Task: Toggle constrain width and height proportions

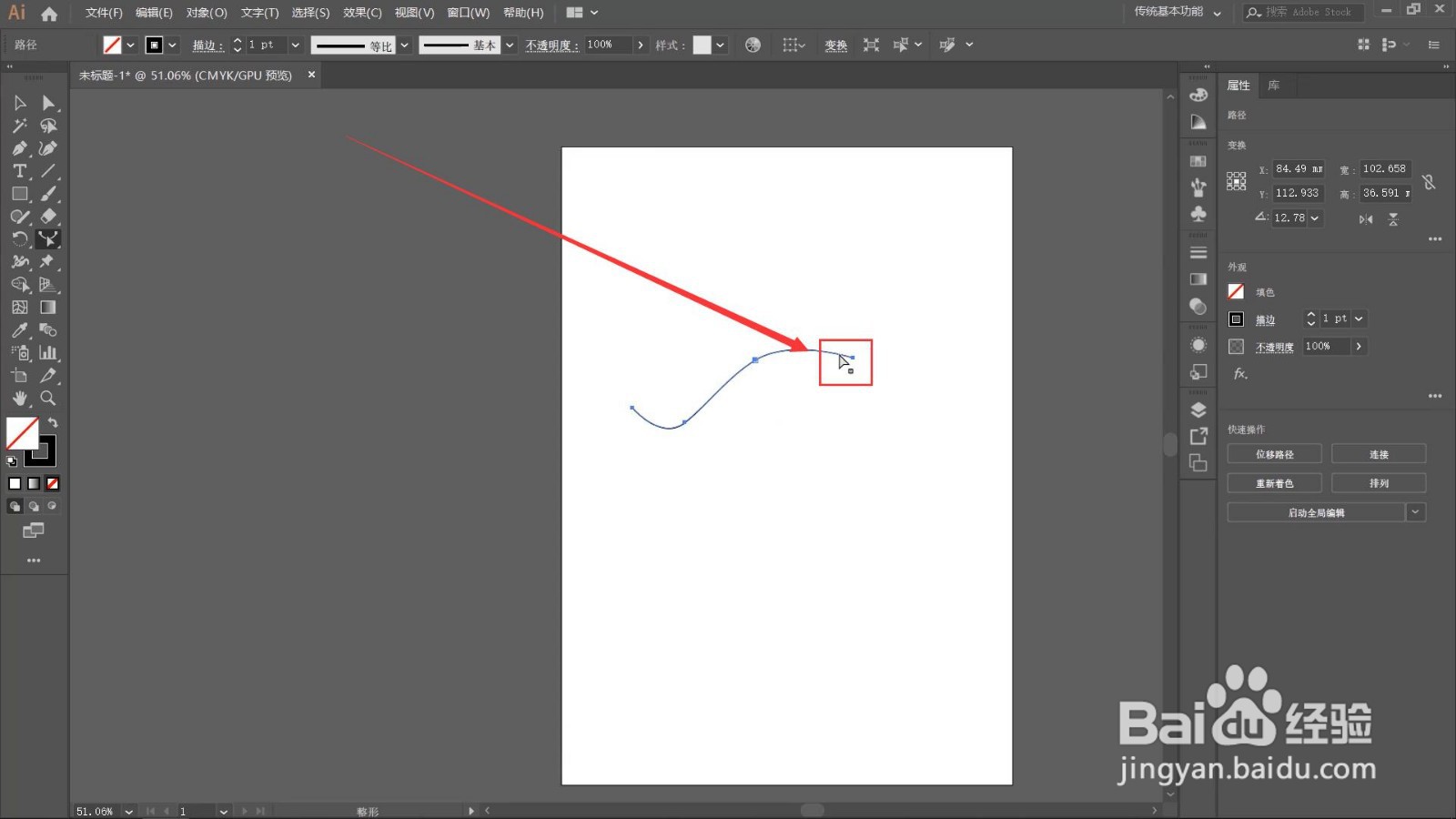Action: pyautogui.click(x=1429, y=182)
